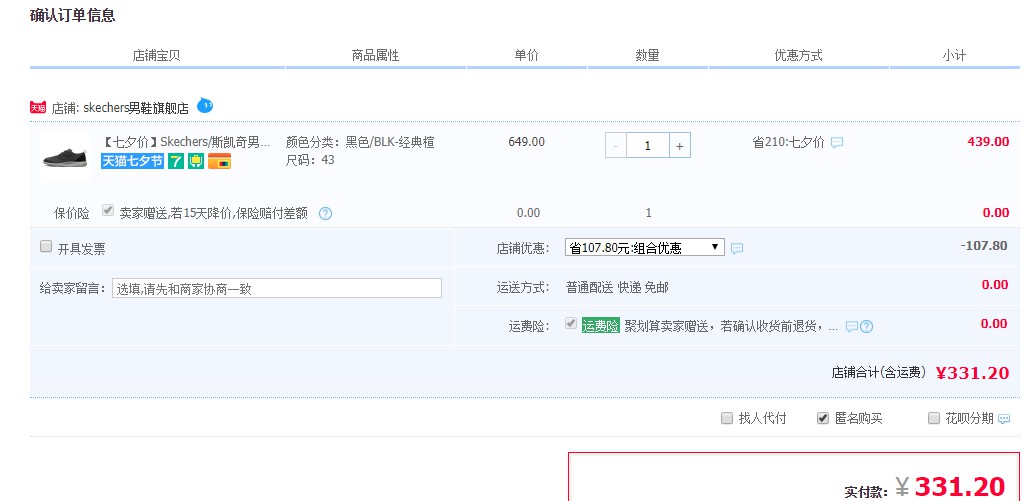
Task: Increase quantity with the plus button
Action: [680, 146]
